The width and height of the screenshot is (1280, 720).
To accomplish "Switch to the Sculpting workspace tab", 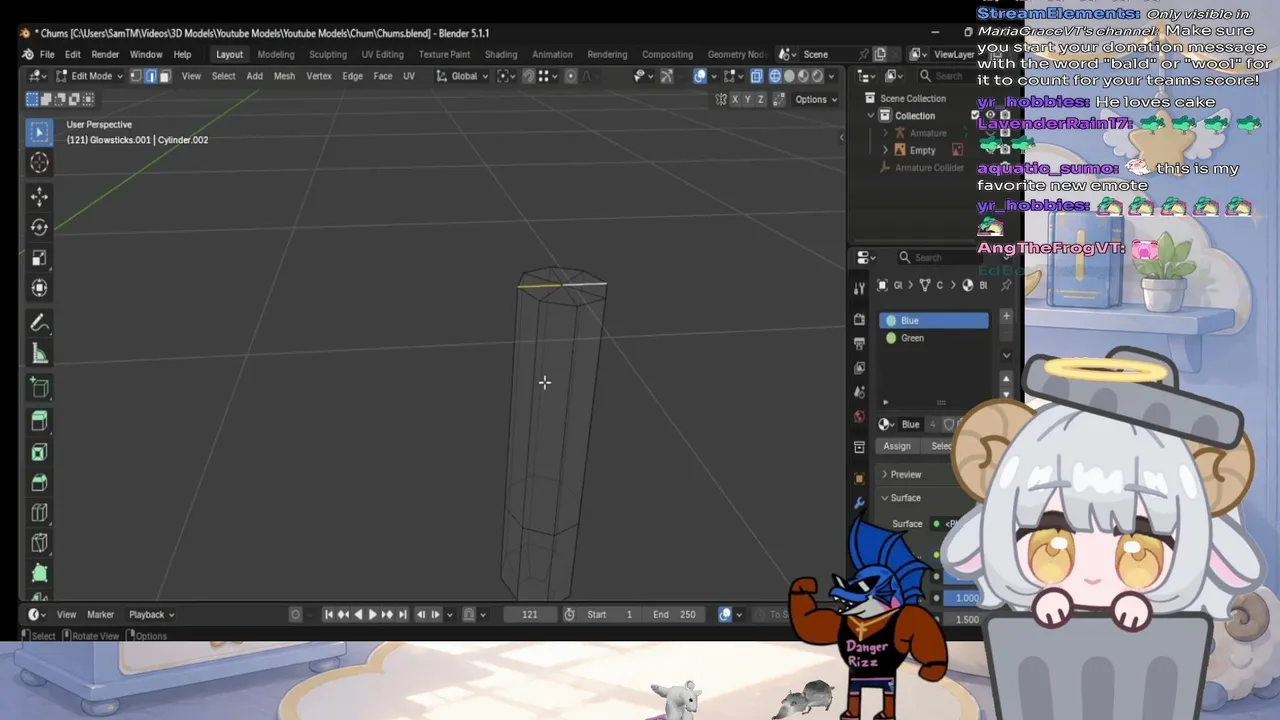I will click(x=328, y=54).
